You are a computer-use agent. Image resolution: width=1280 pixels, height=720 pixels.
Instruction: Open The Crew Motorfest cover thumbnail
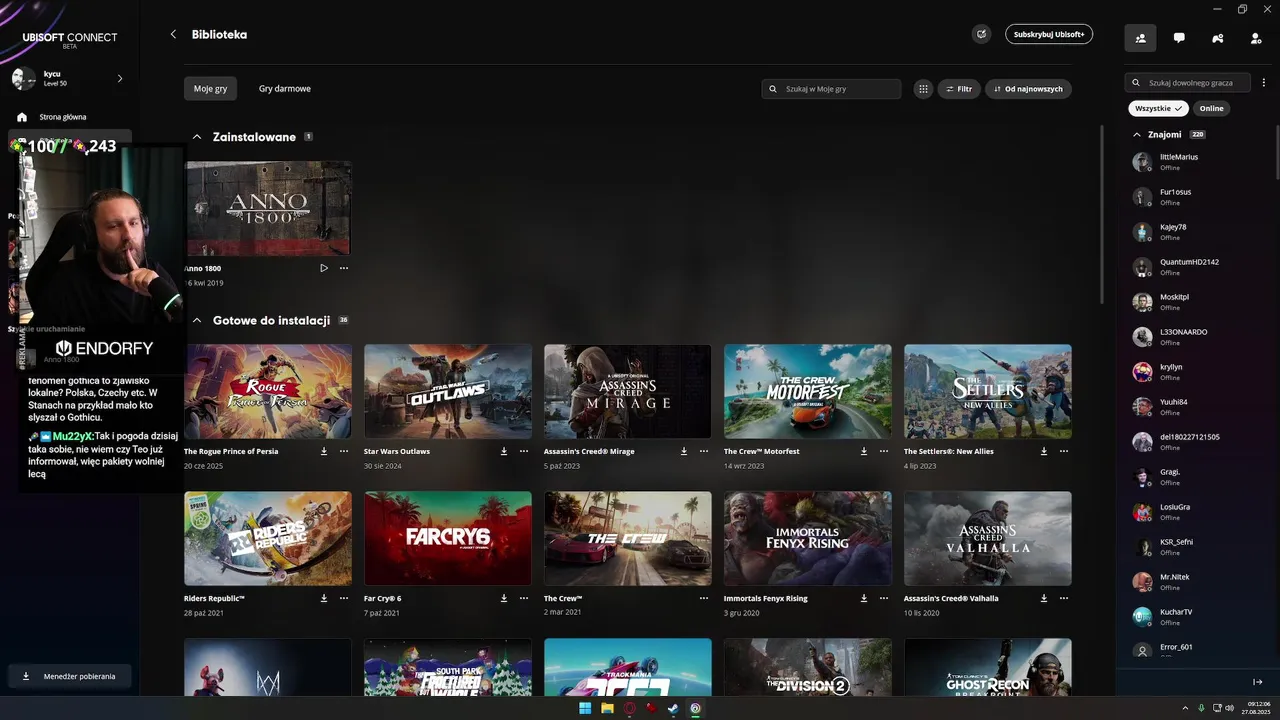point(808,391)
